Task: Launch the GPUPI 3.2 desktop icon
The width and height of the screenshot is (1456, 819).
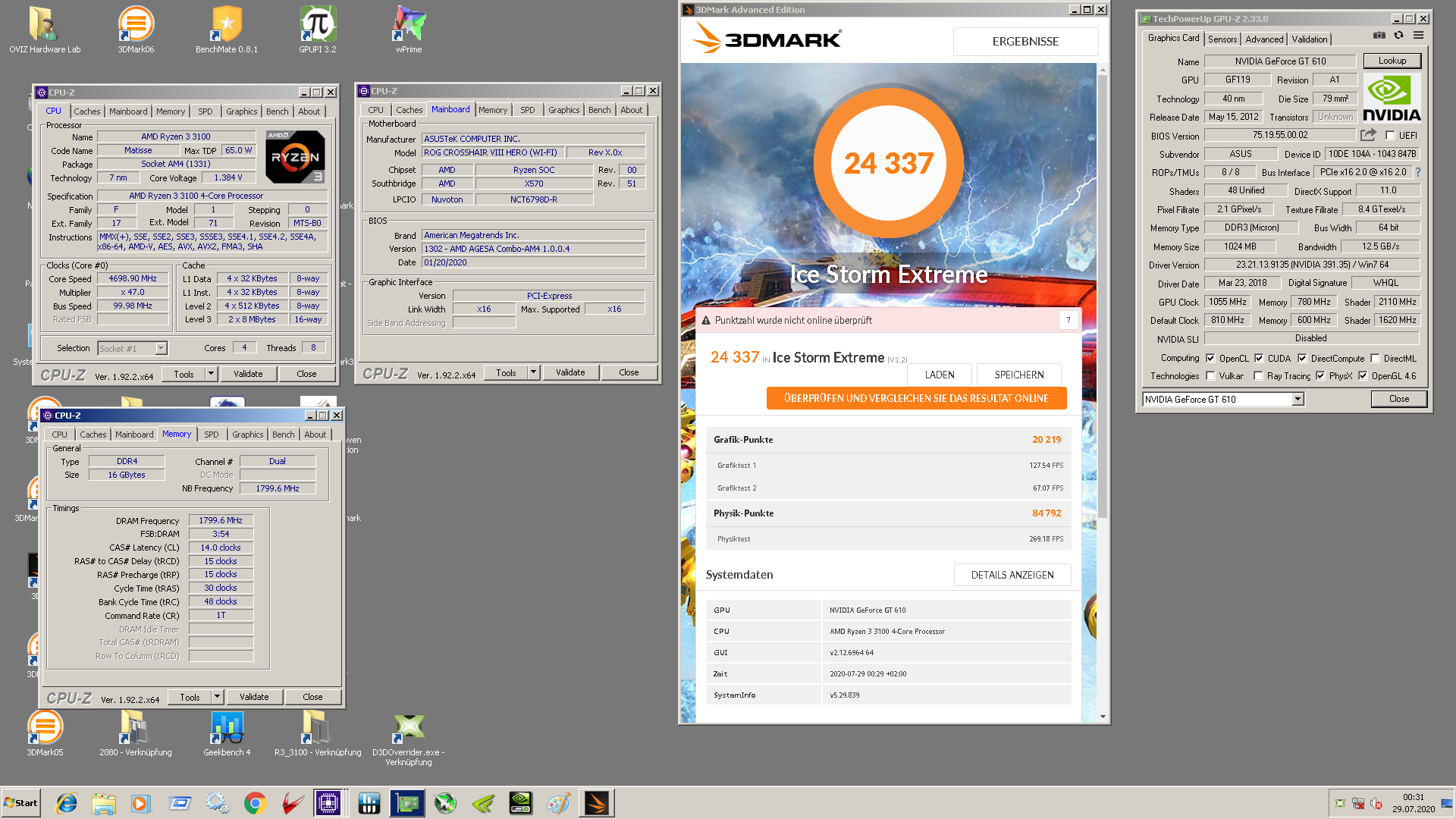Action: 318,30
